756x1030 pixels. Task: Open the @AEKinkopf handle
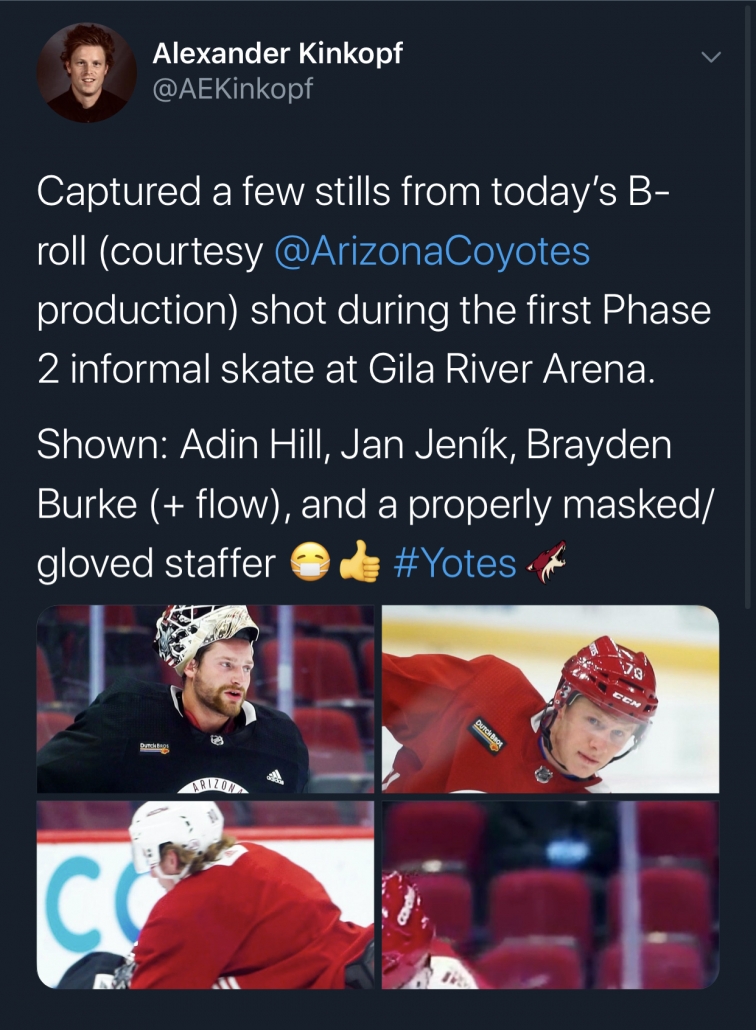pyautogui.click(x=233, y=87)
